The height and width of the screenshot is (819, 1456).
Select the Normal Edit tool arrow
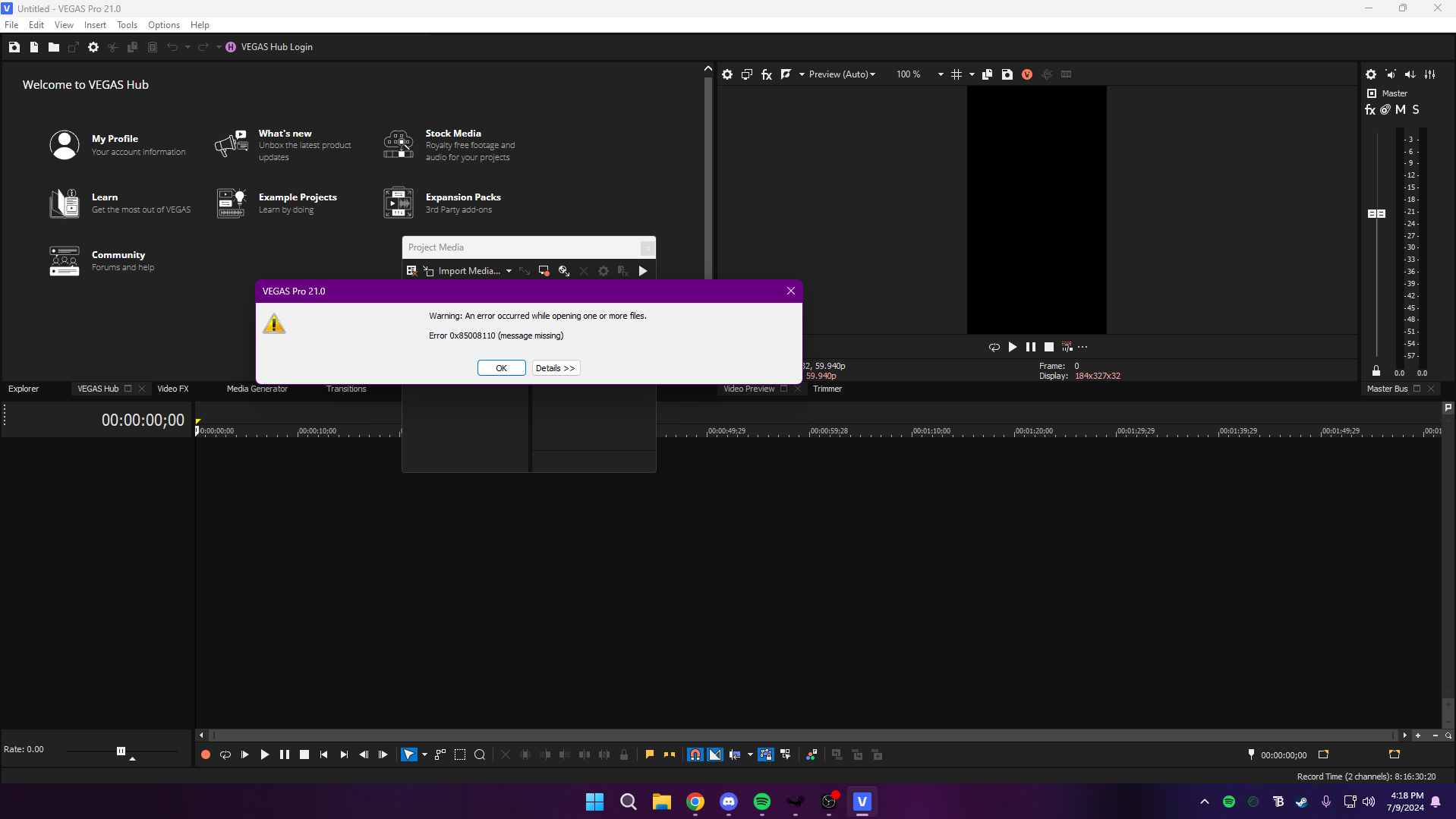point(408,754)
